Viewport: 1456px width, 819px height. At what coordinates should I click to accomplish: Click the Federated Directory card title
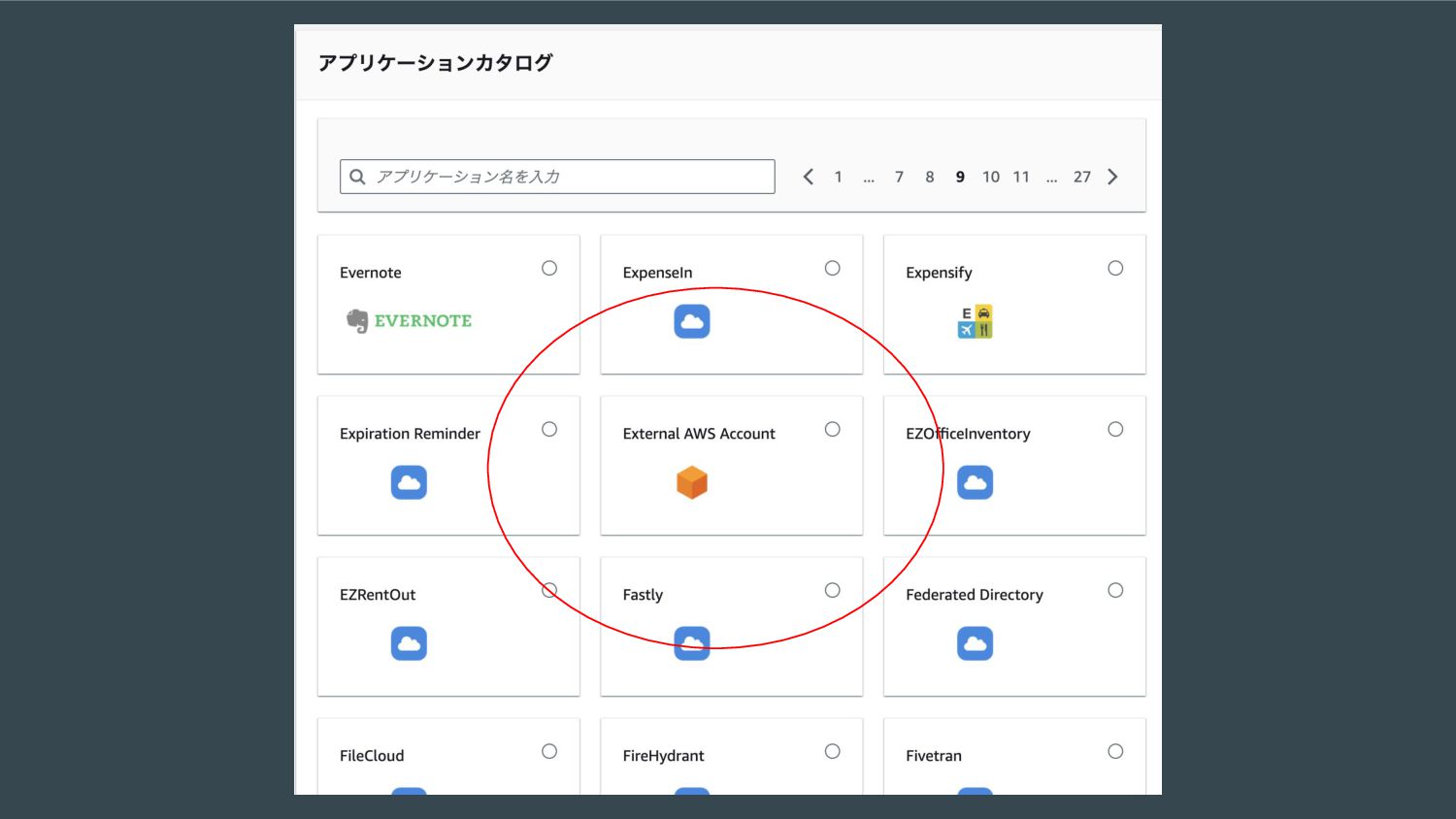click(x=975, y=595)
